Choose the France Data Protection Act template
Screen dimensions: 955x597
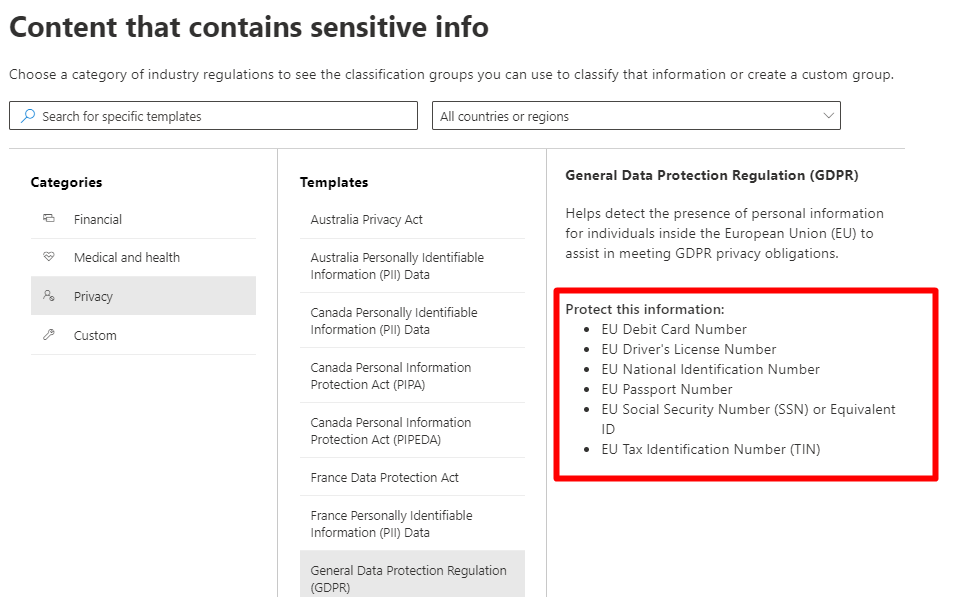[385, 477]
